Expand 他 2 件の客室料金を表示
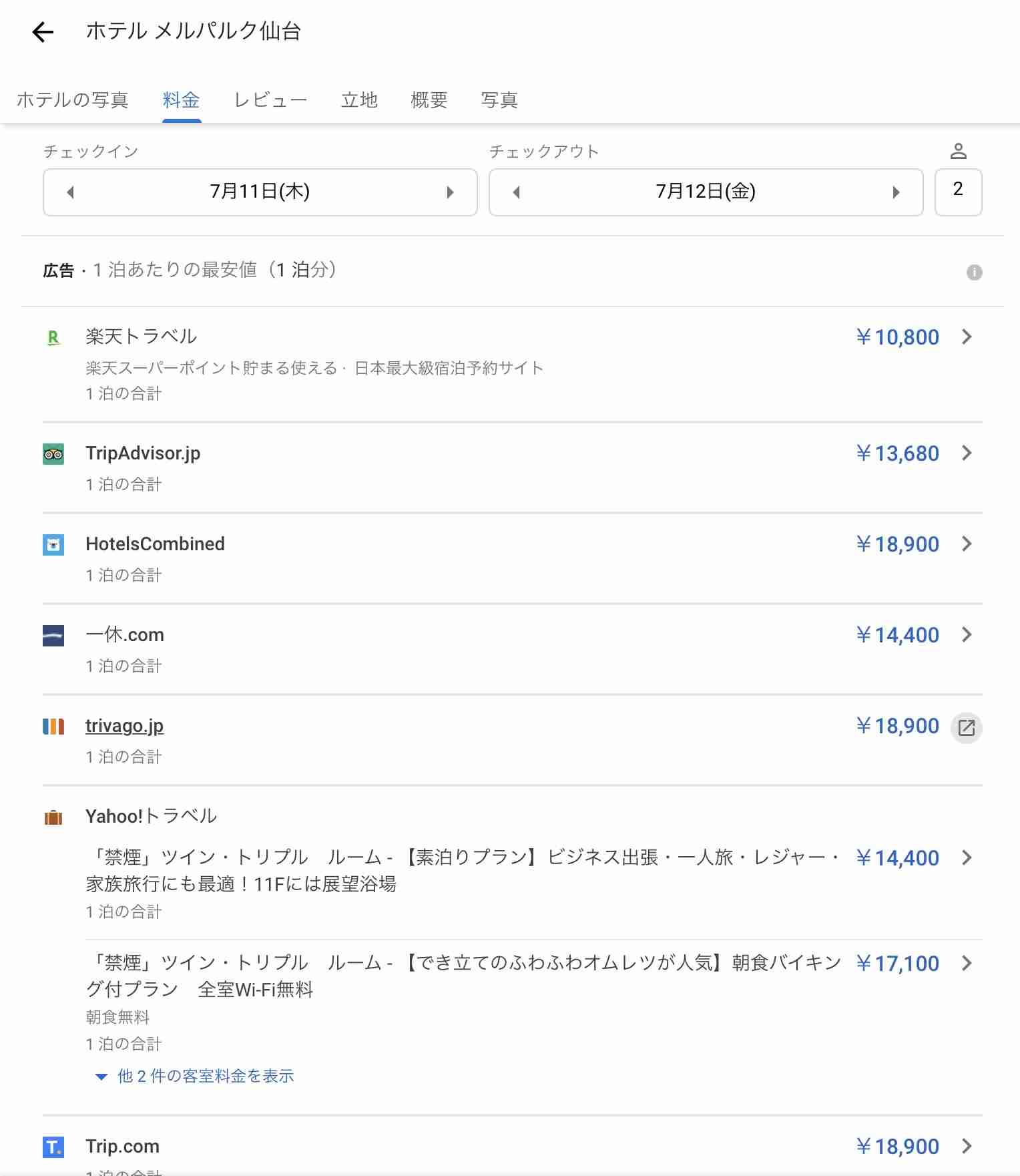 195,1076
